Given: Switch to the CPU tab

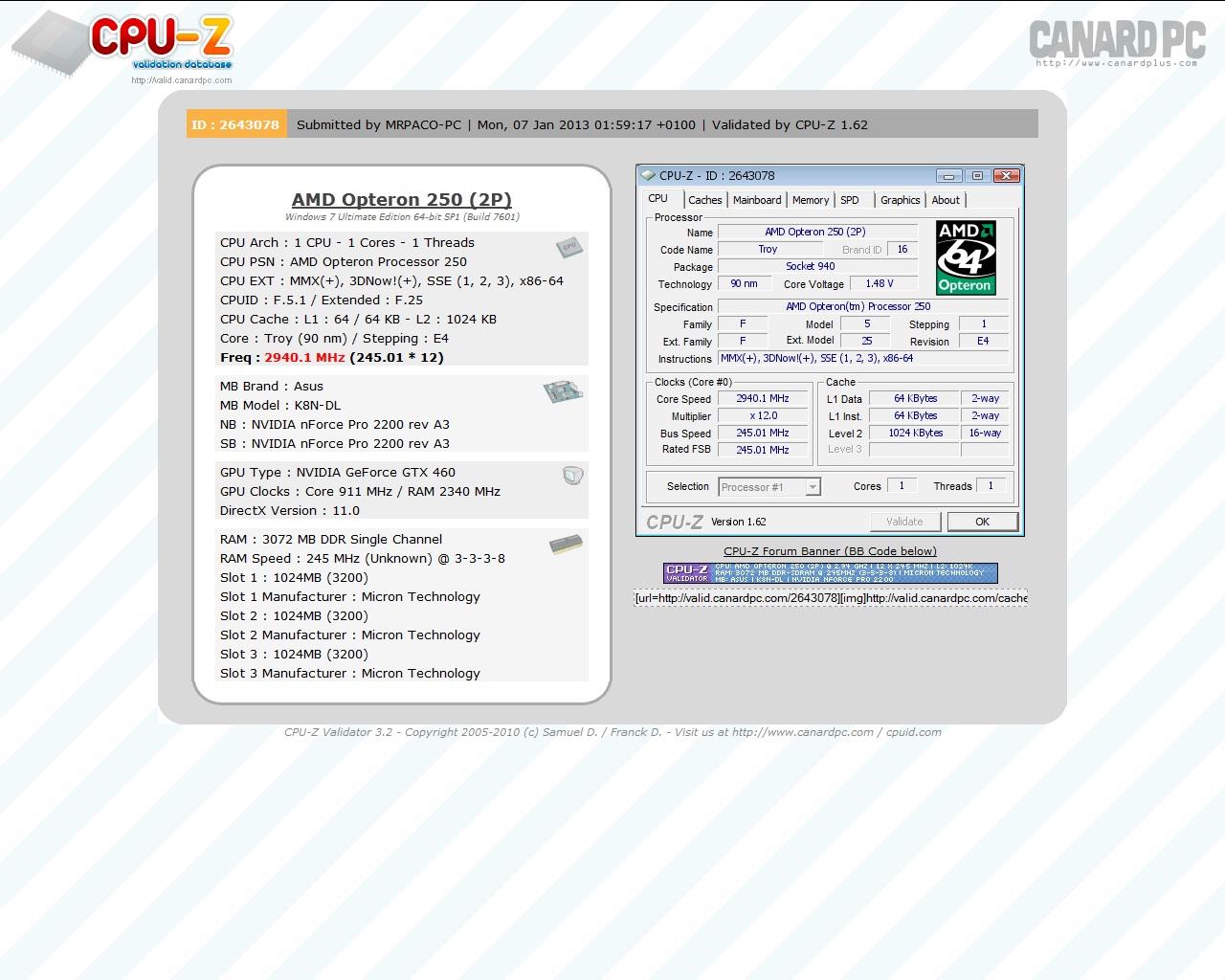Looking at the screenshot, I should point(659,199).
